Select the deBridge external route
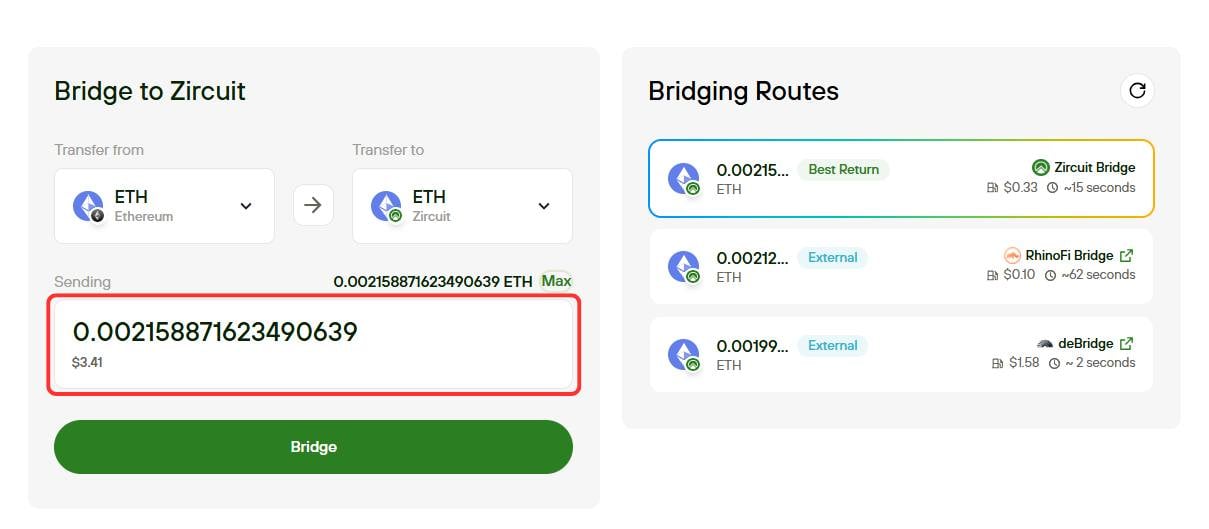Screen dimensions: 1209x529 (901, 354)
